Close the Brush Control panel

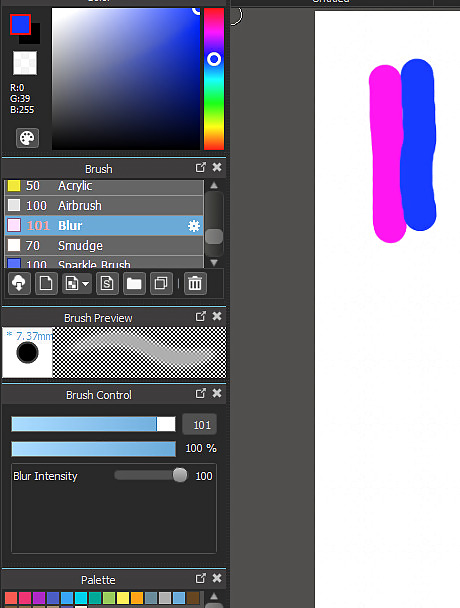pyautogui.click(x=217, y=393)
